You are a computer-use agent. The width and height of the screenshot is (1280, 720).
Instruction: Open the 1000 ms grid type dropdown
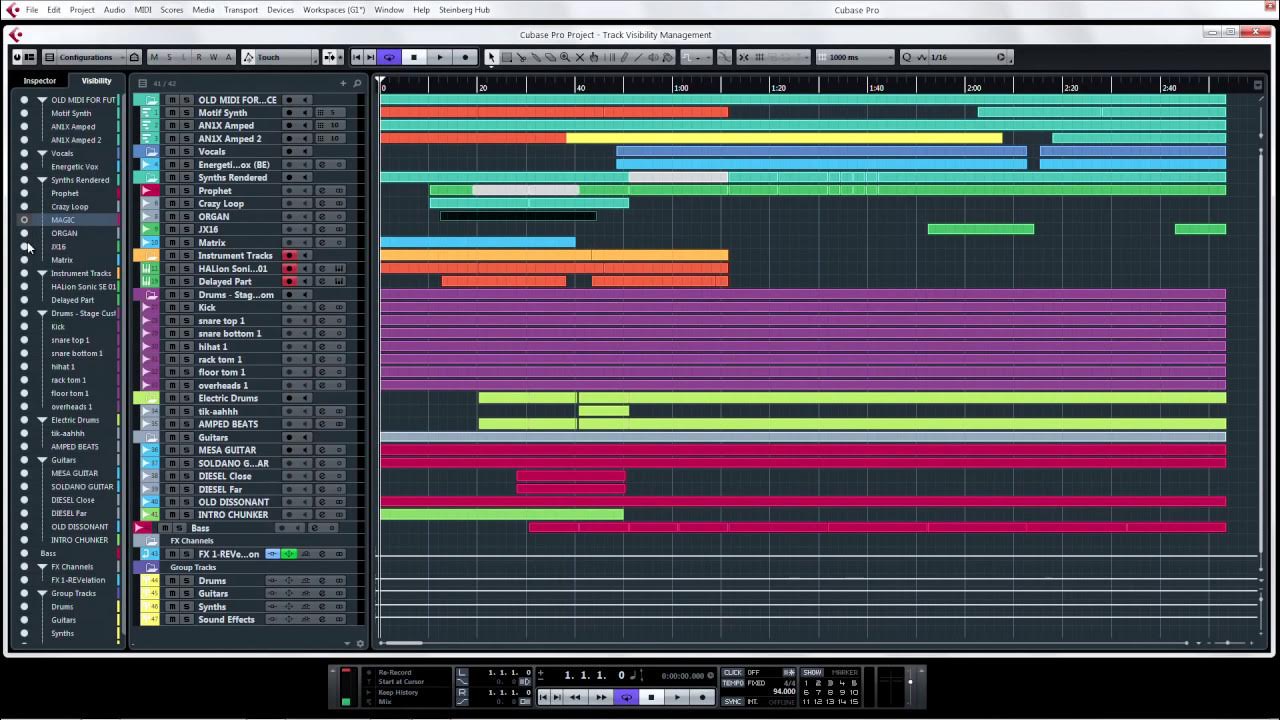[x=855, y=57]
